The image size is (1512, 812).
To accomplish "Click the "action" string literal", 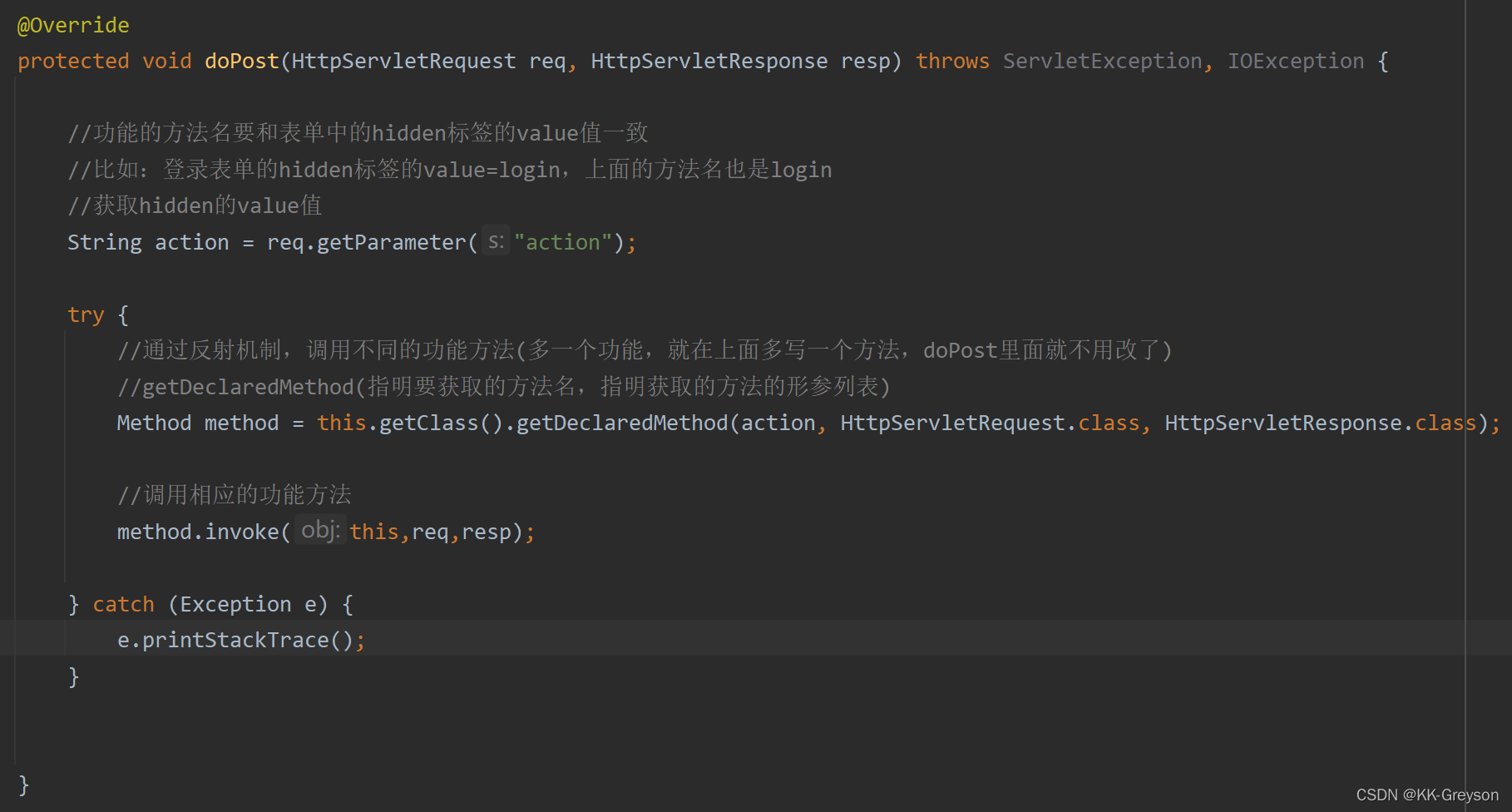I will (x=563, y=243).
